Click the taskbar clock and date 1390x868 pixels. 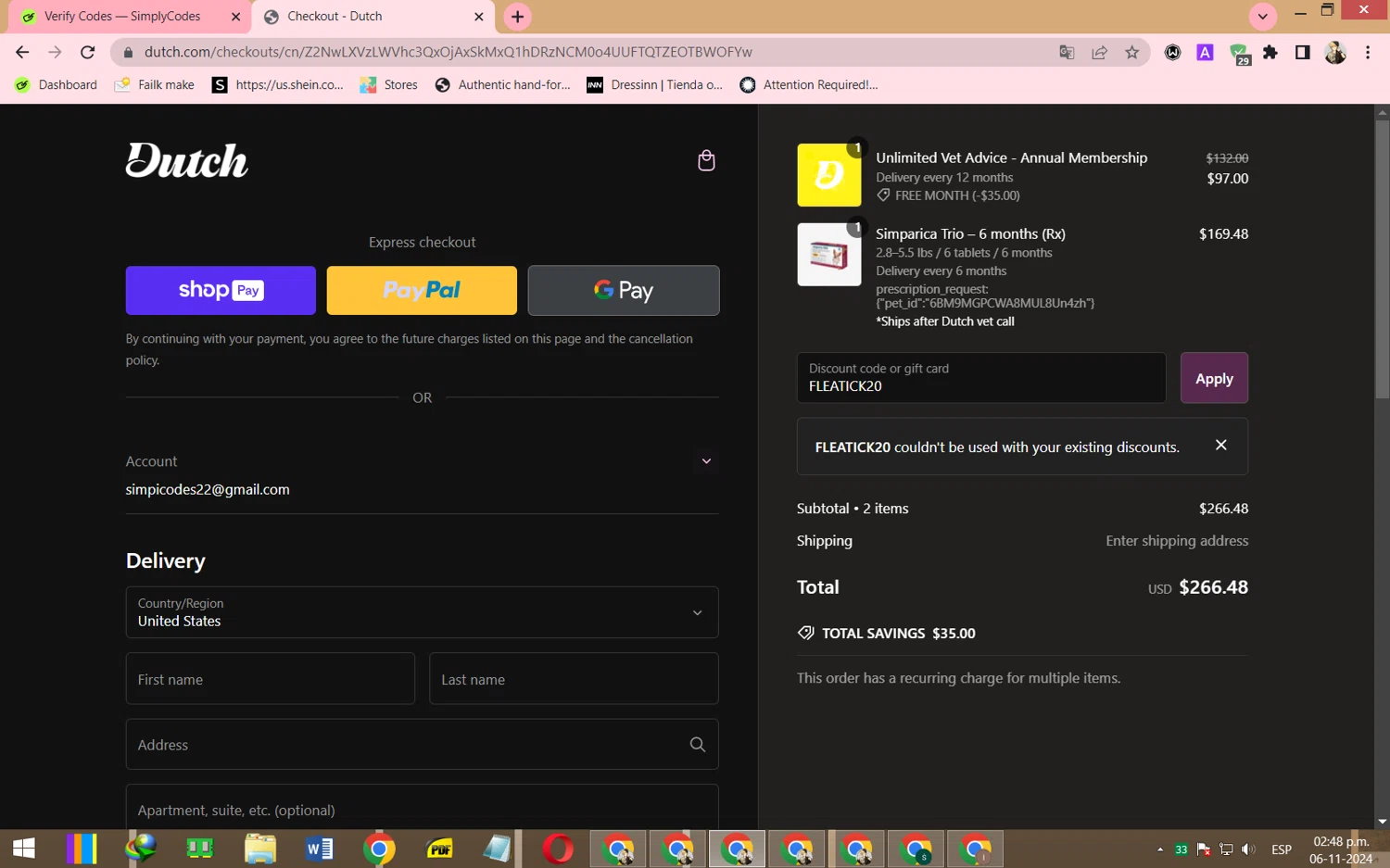pos(1341,849)
